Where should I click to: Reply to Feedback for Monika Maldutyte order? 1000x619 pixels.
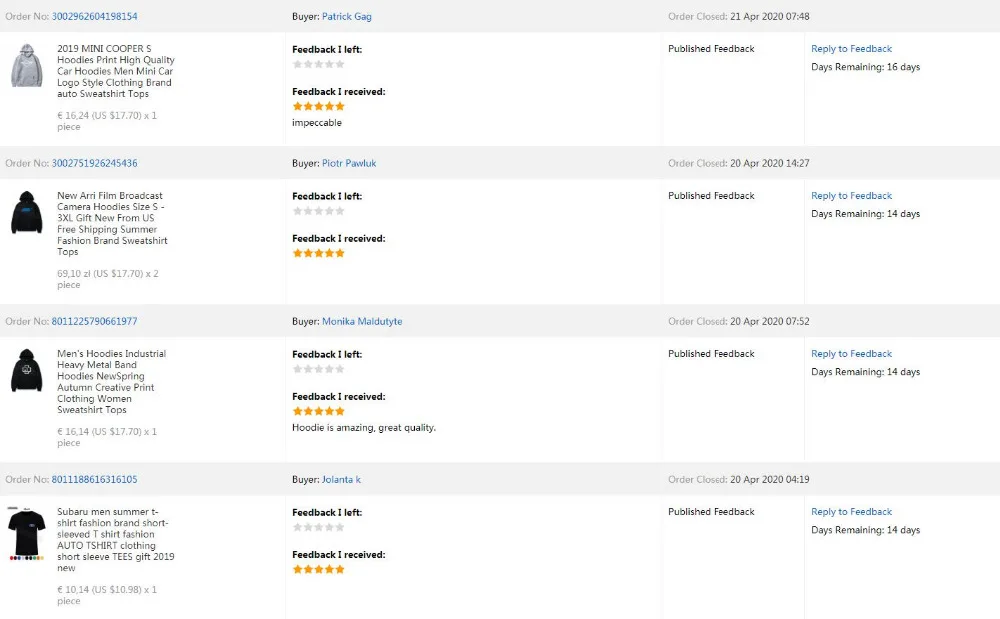(x=851, y=354)
